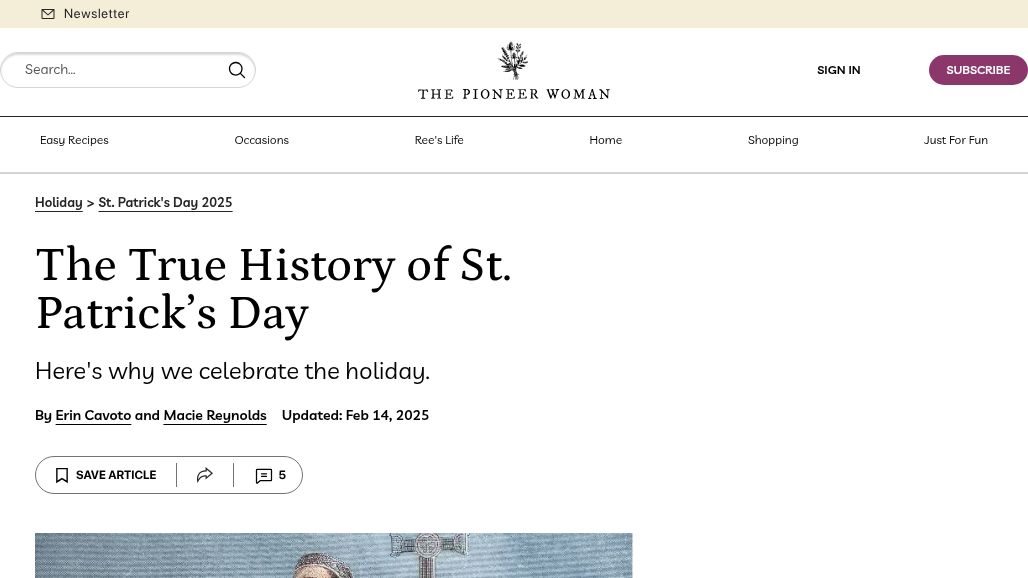
Task: Click the share arrow icon
Action: click(205, 475)
